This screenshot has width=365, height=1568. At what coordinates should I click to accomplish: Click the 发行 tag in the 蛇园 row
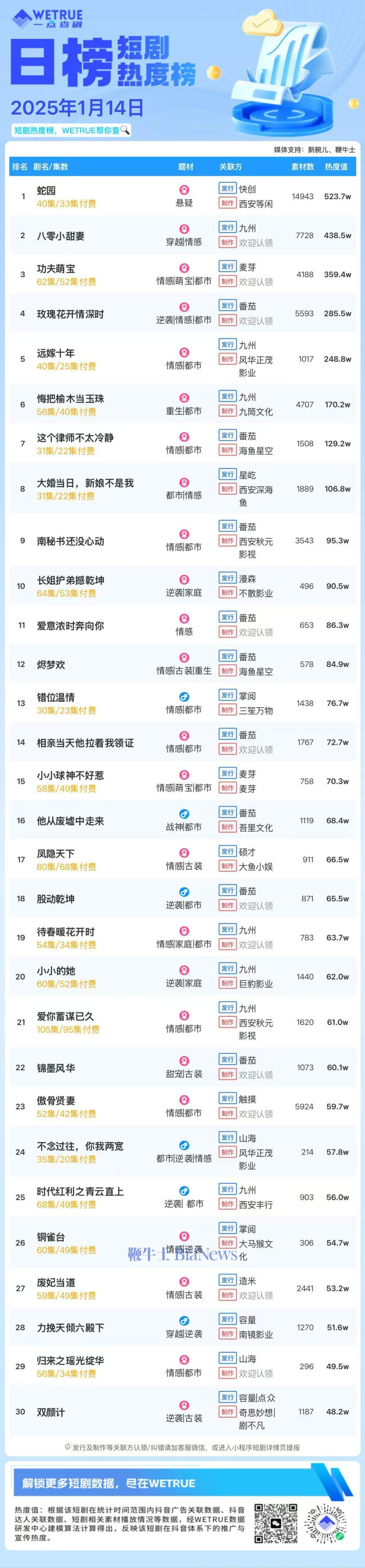pos(227,189)
